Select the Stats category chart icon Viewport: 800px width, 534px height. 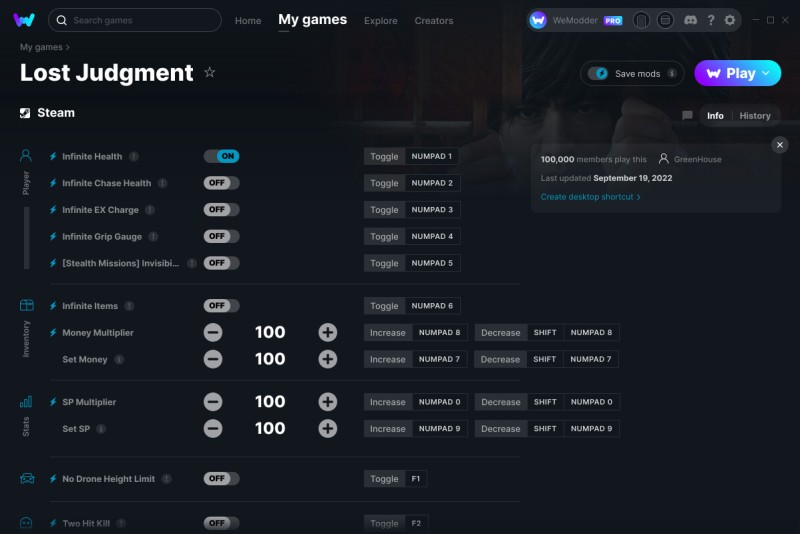26,402
